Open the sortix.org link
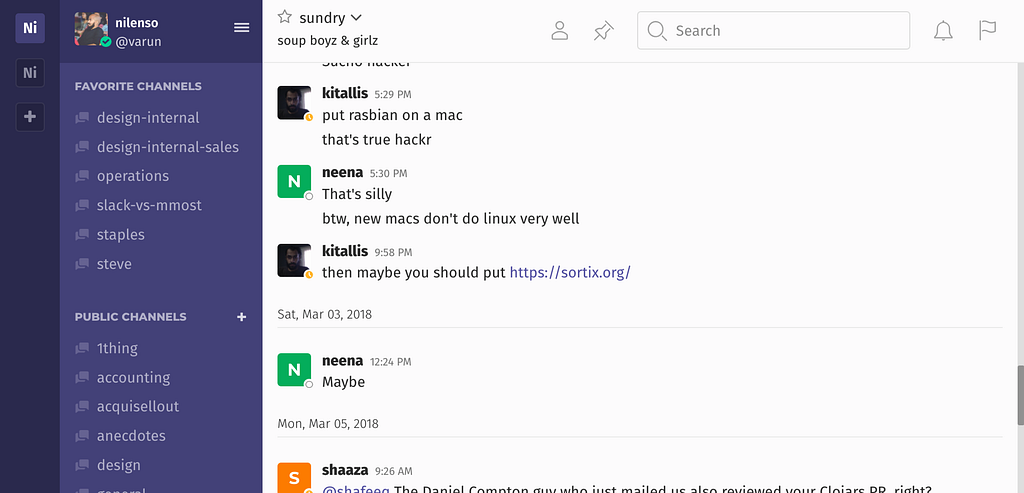Image resolution: width=1024 pixels, height=493 pixels. click(570, 272)
